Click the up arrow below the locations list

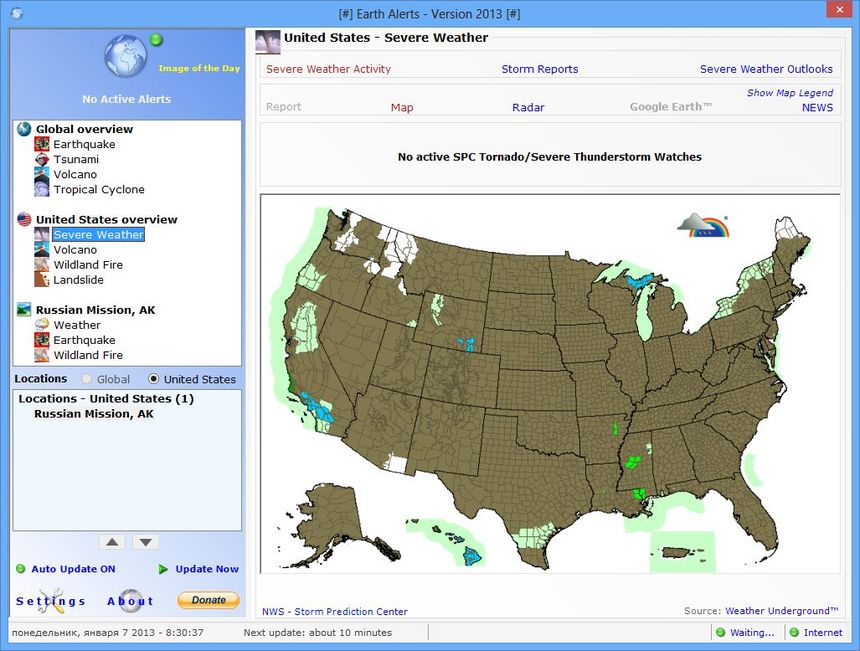[113, 541]
